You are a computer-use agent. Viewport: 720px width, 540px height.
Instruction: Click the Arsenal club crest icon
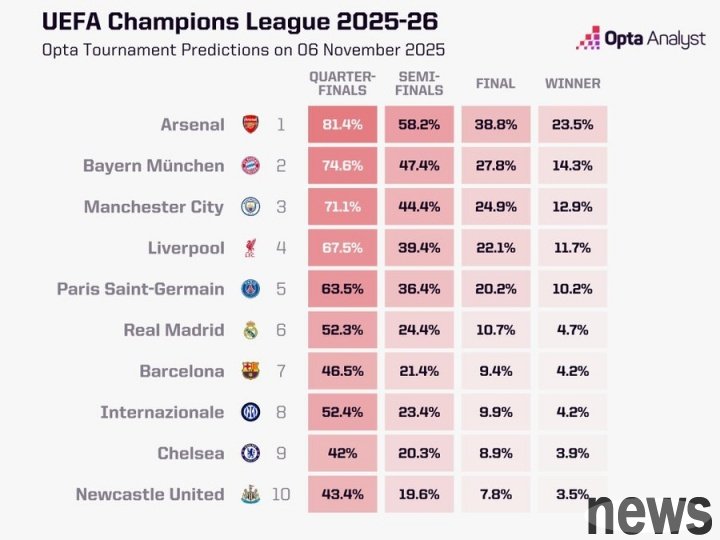pyautogui.click(x=250, y=125)
